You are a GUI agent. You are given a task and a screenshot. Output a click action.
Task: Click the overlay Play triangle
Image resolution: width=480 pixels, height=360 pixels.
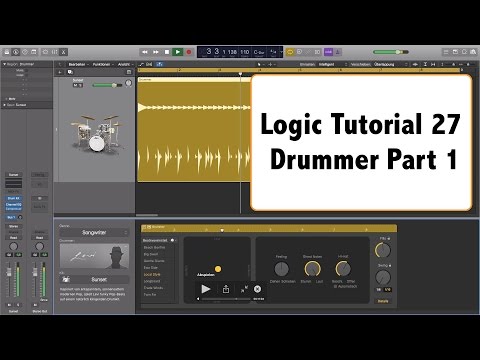[206, 289]
